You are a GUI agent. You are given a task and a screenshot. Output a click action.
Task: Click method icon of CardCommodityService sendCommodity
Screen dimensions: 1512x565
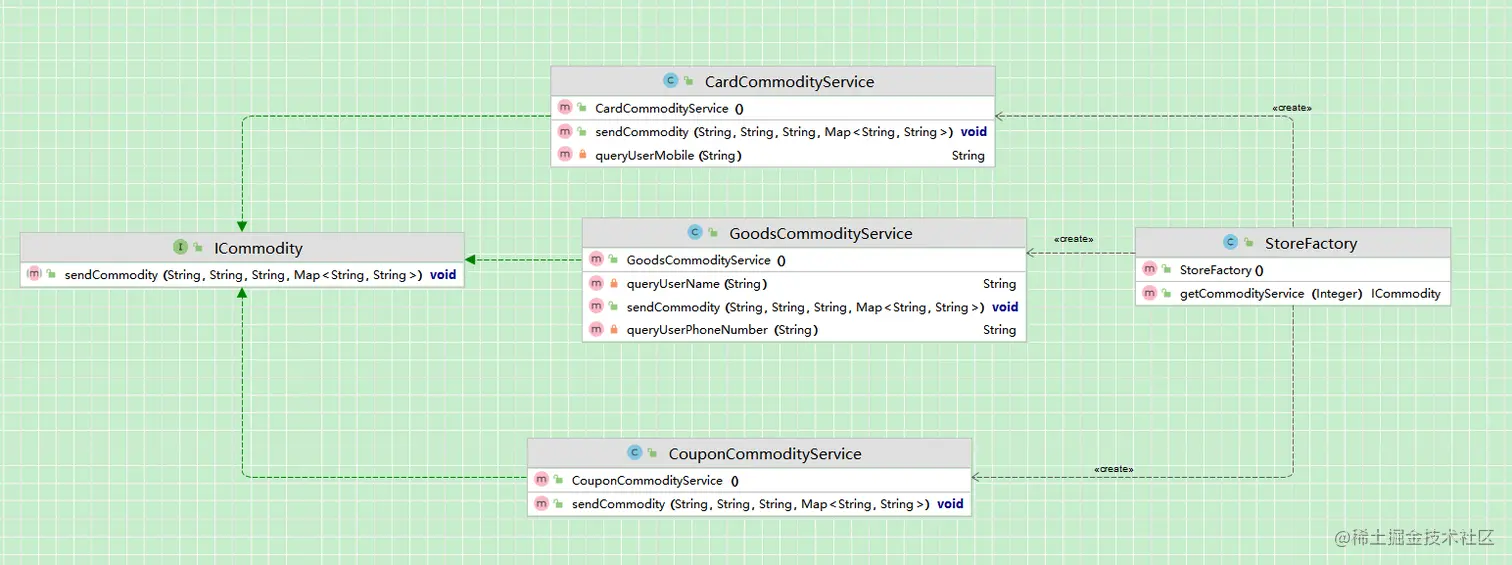(565, 131)
